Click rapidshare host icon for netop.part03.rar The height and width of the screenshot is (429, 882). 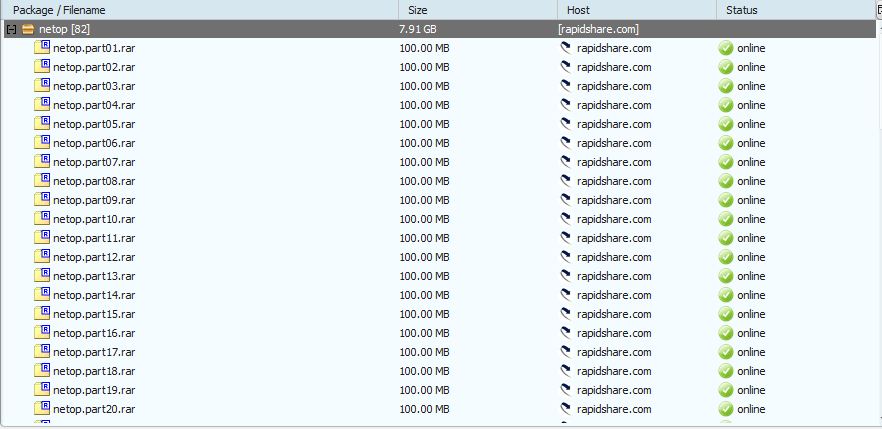click(x=566, y=86)
